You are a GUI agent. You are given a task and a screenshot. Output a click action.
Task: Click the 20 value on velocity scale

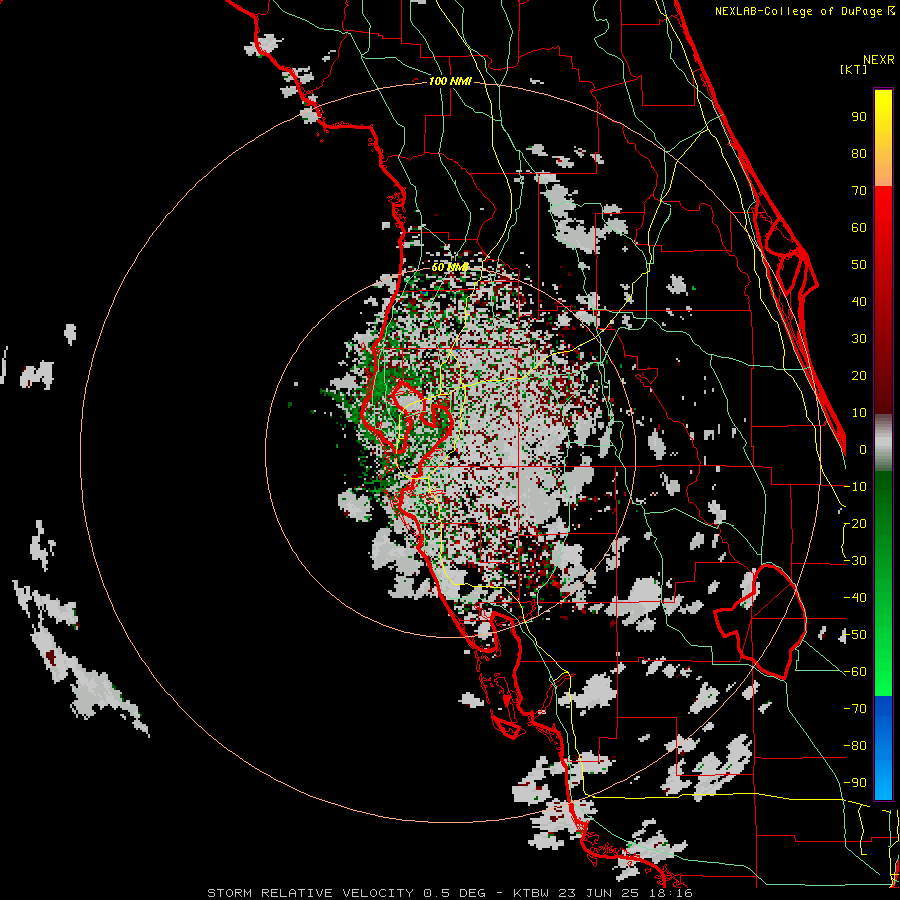pyautogui.click(x=859, y=376)
